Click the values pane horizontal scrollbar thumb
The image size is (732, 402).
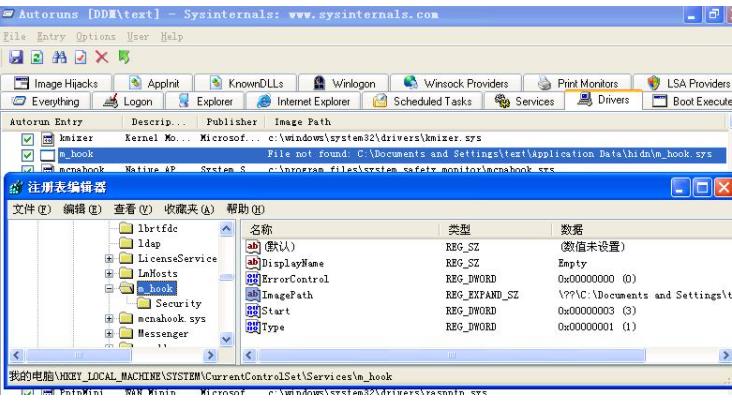pos(452,355)
